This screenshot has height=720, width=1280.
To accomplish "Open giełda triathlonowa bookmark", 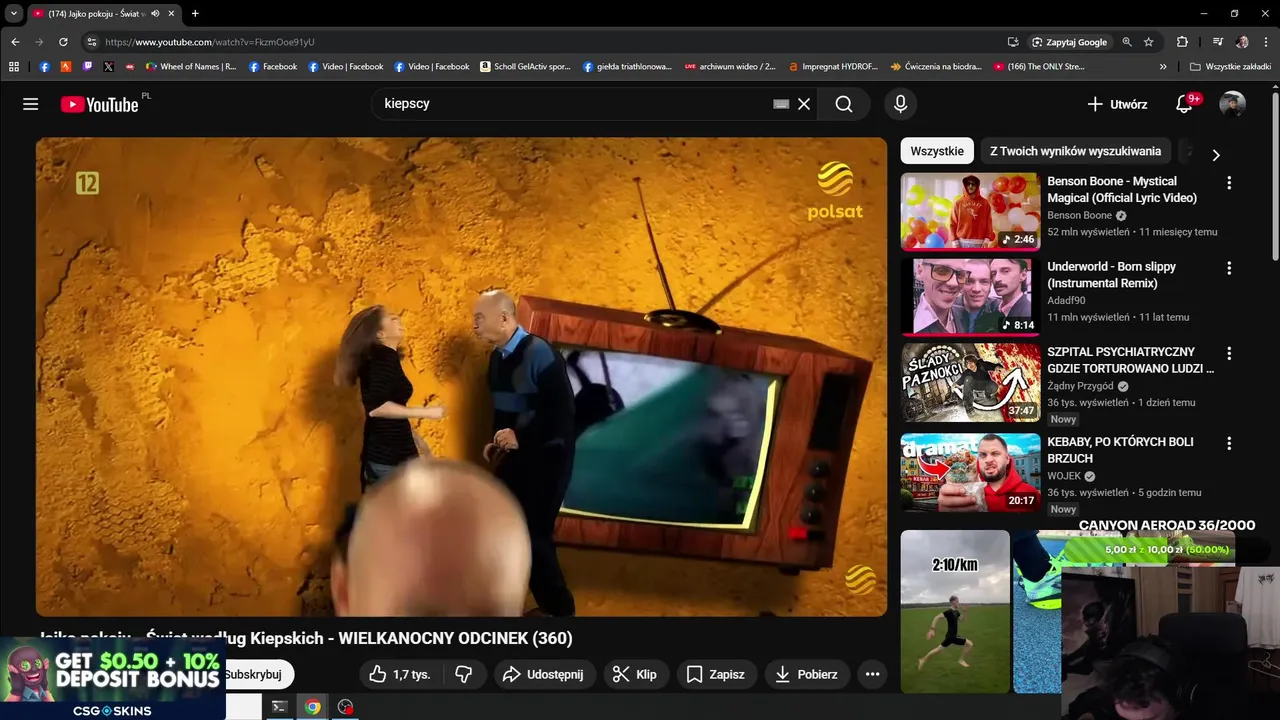I will (626, 67).
